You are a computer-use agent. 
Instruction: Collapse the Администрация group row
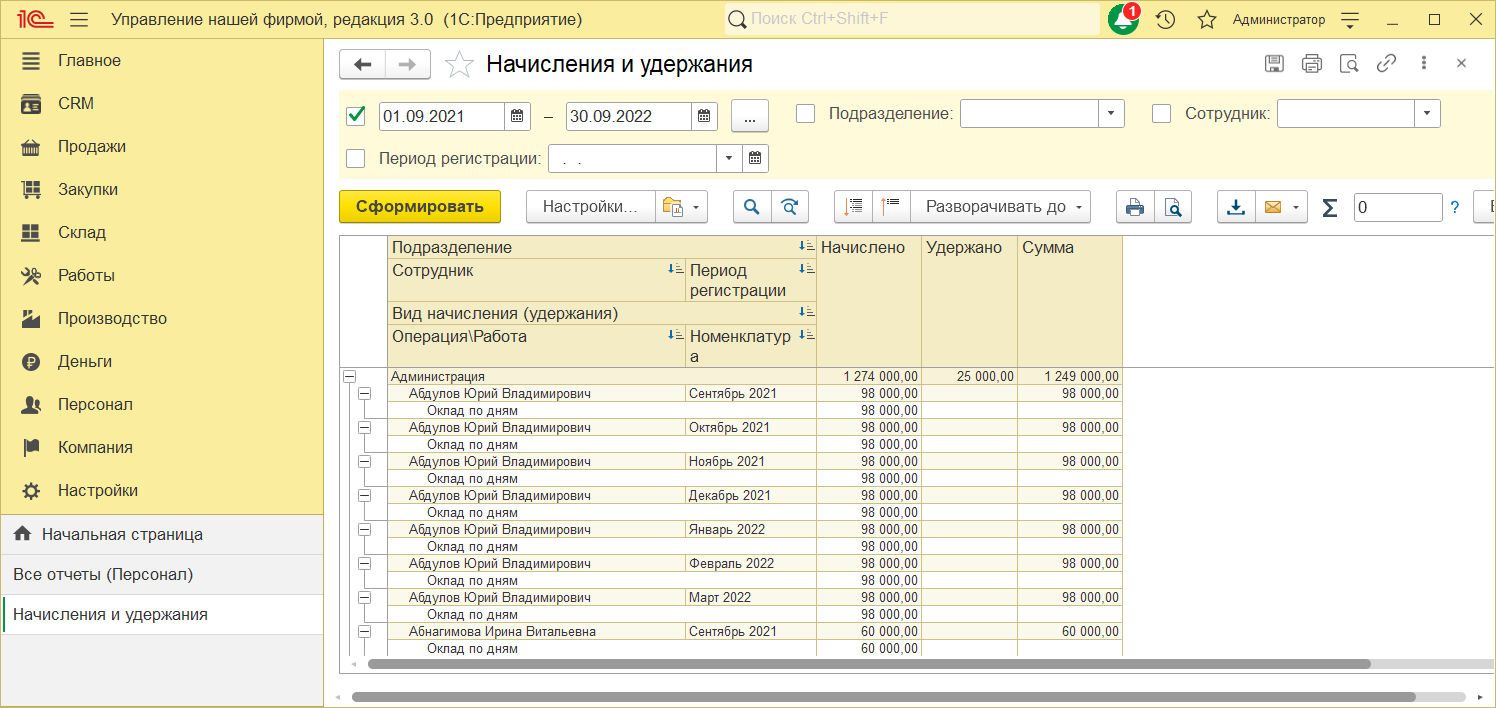(349, 377)
